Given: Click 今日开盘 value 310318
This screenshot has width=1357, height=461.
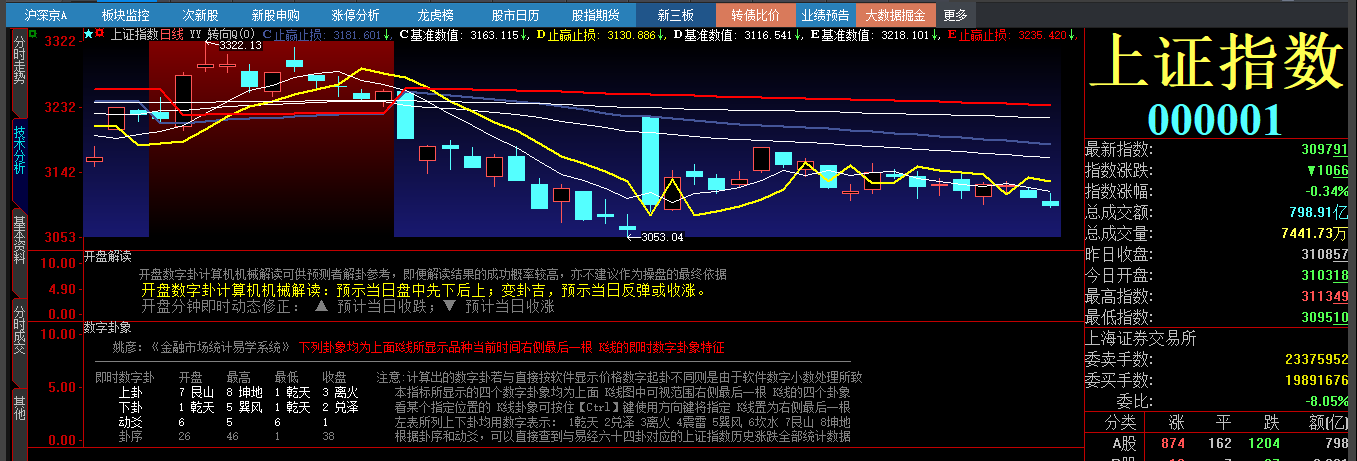Looking at the screenshot, I should pyautogui.click(x=1325, y=275).
